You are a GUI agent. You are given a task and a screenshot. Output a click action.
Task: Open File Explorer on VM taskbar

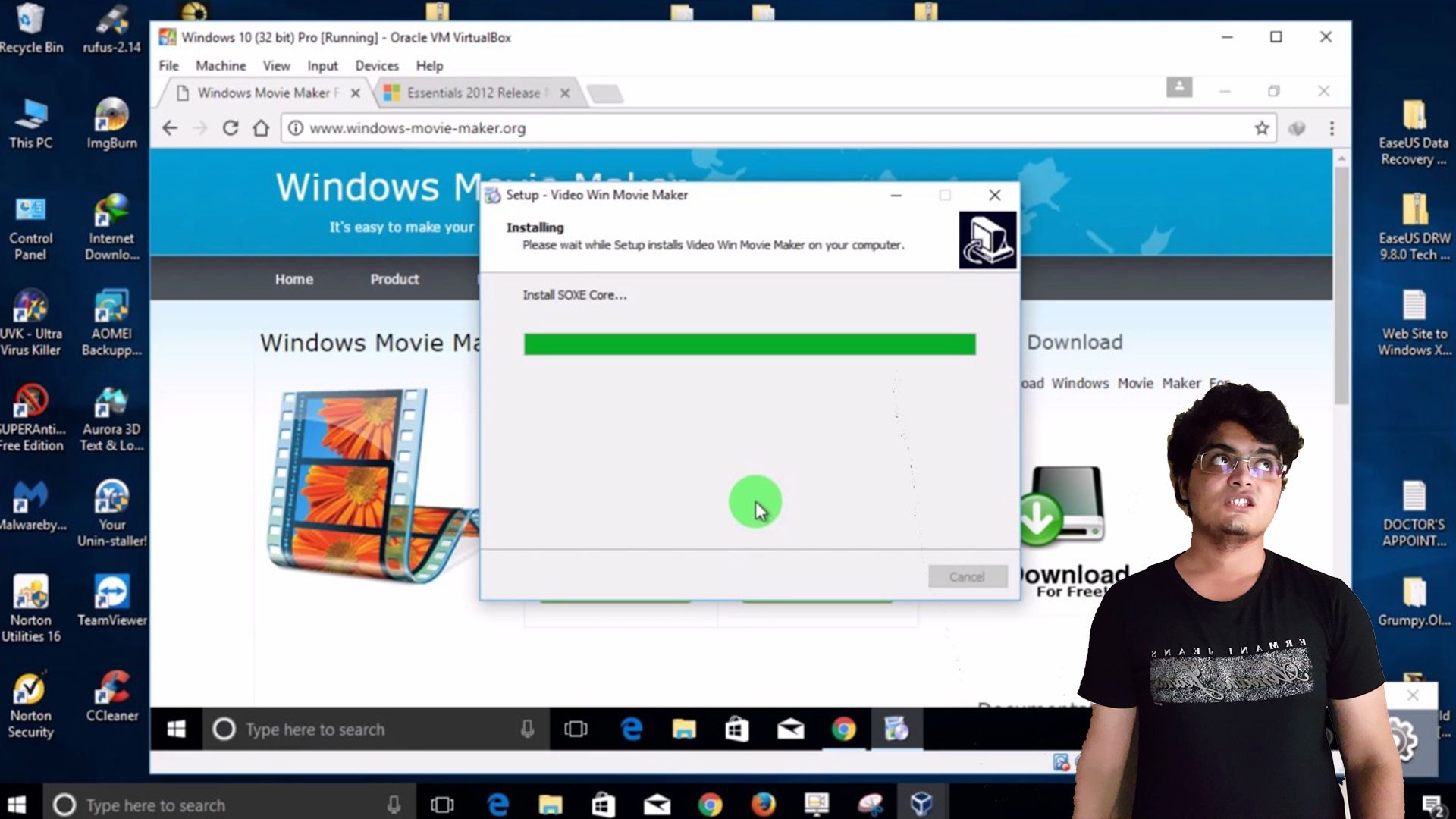point(684,729)
